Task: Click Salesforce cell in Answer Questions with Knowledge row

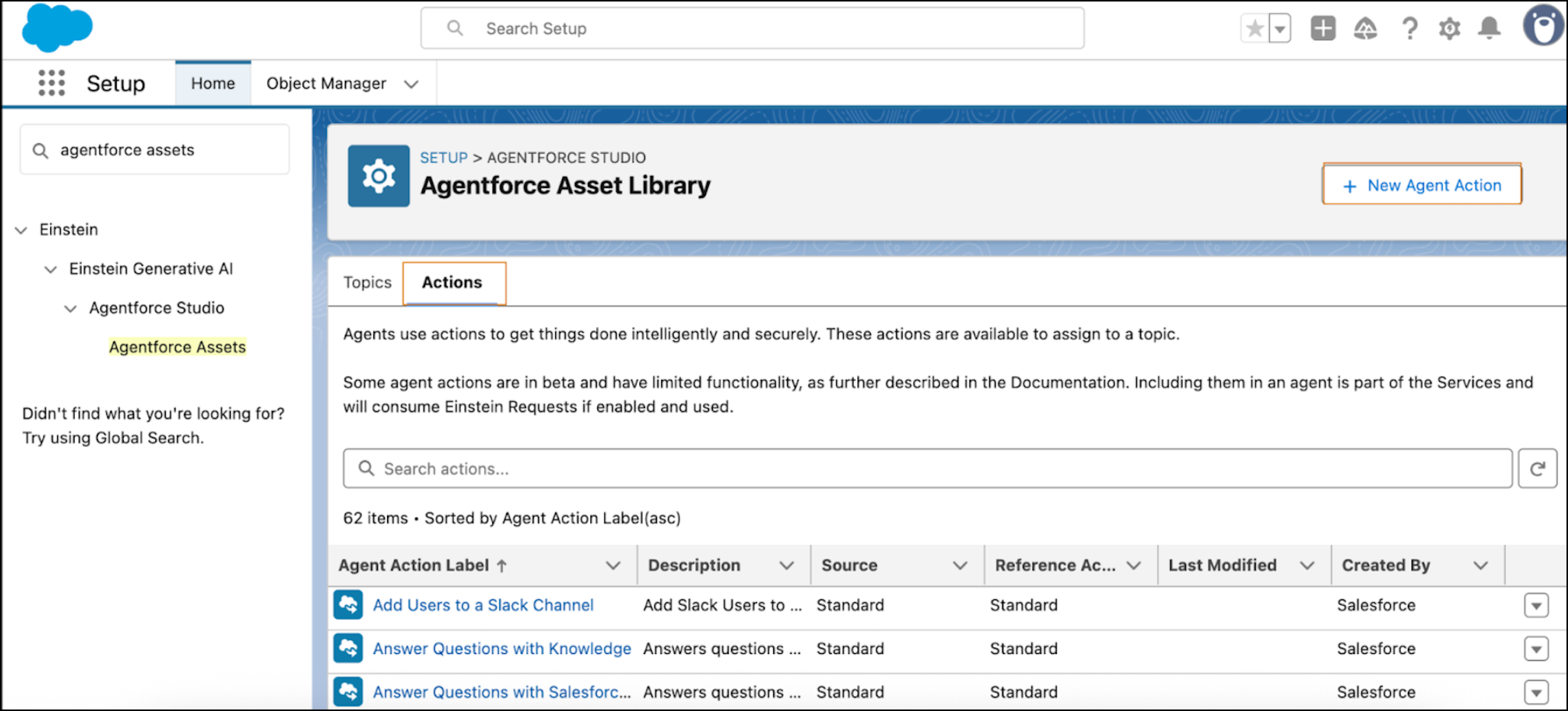Action: tap(1376, 649)
